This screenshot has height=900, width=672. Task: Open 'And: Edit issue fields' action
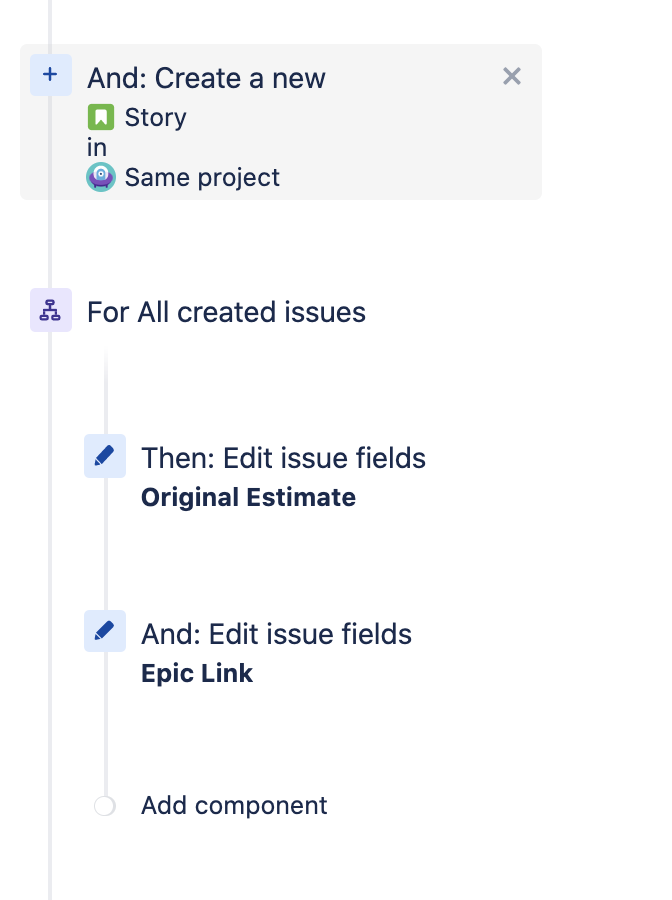click(x=277, y=634)
